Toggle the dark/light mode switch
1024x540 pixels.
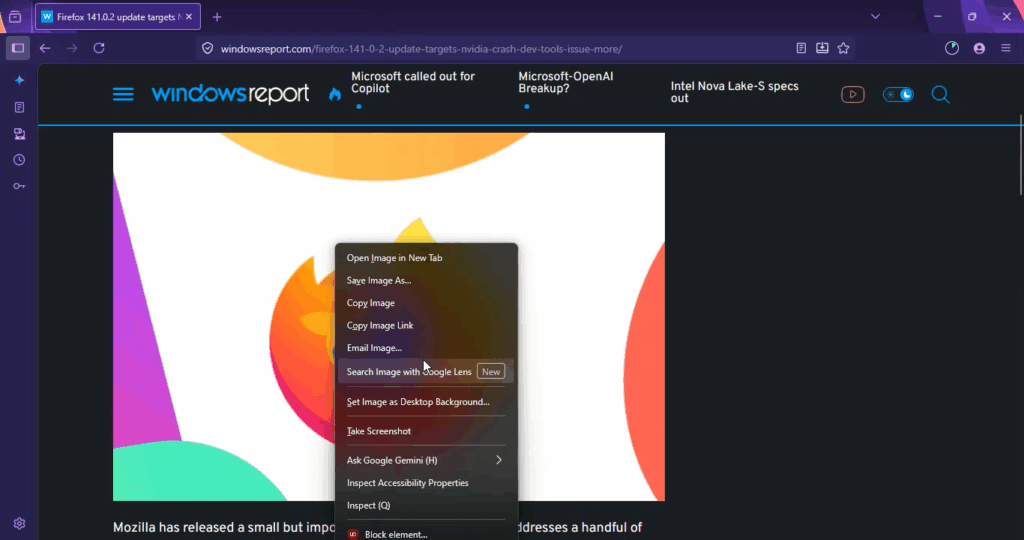pos(898,94)
